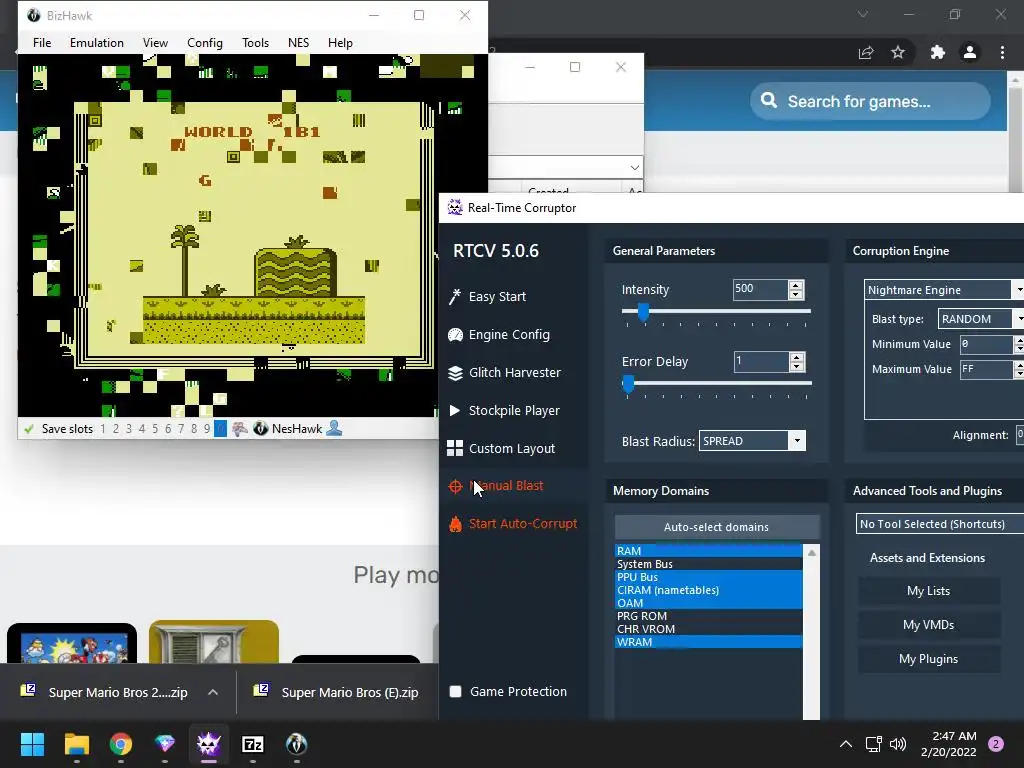This screenshot has width=1024, height=768.
Task: Open the gem app in taskbar
Action: coord(165,744)
